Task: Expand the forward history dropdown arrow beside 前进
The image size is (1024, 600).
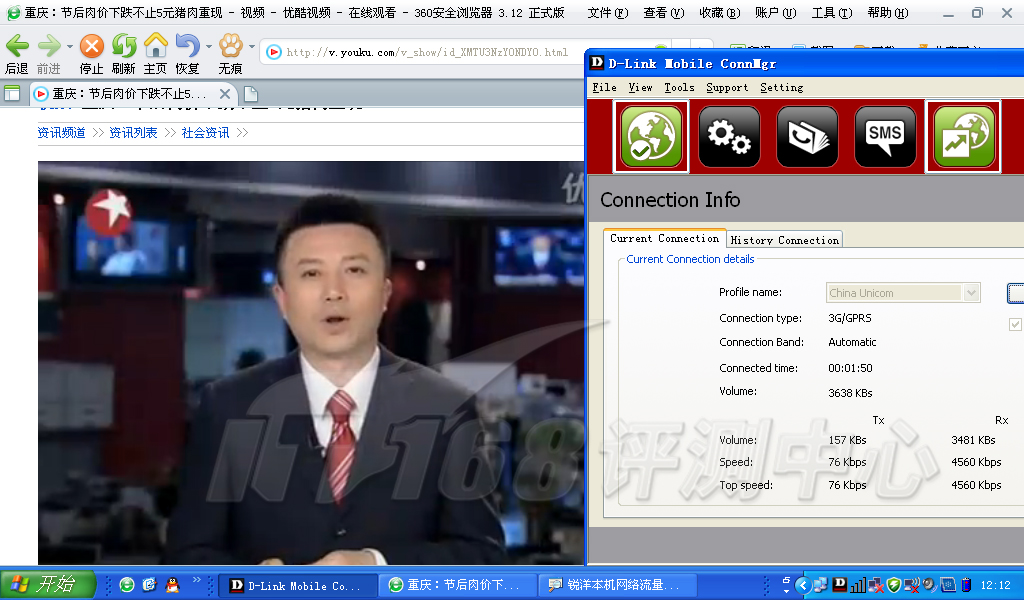Action: 70,46
